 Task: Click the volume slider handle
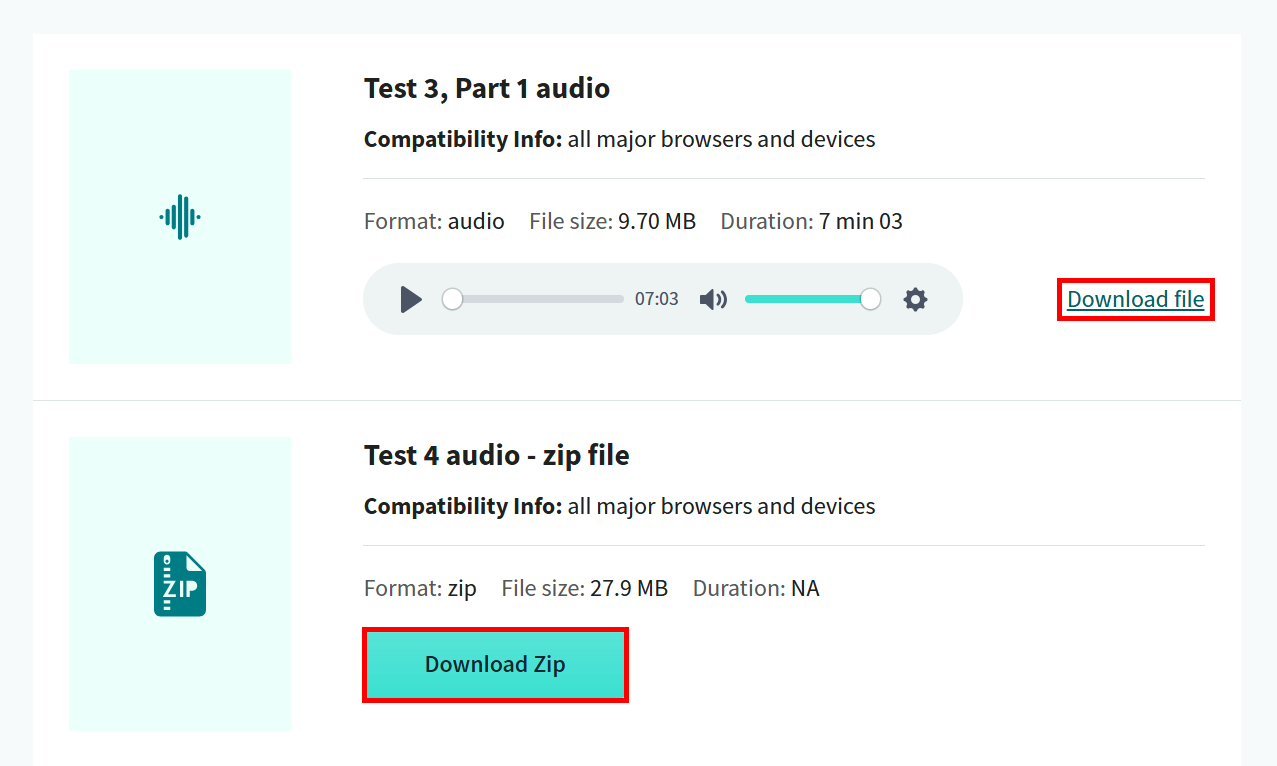[x=871, y=299]
